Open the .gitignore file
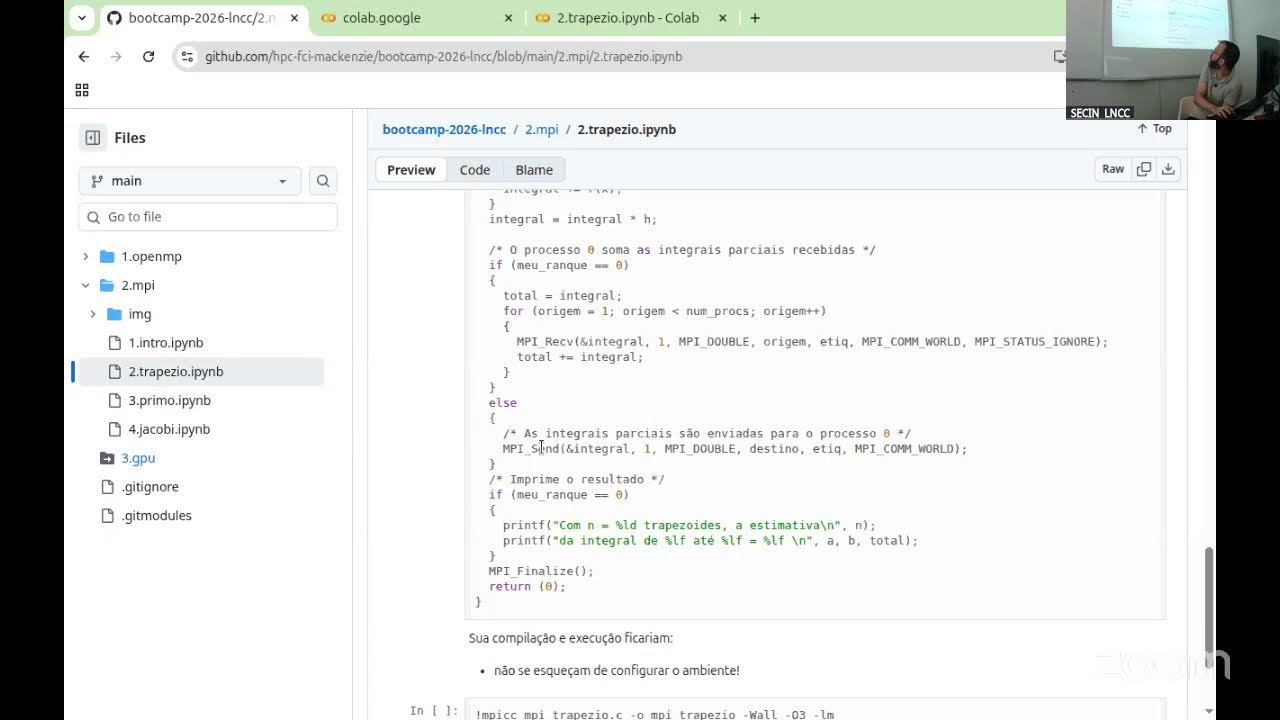Viewport: 1280px width, 720px height. pos(150,487)
